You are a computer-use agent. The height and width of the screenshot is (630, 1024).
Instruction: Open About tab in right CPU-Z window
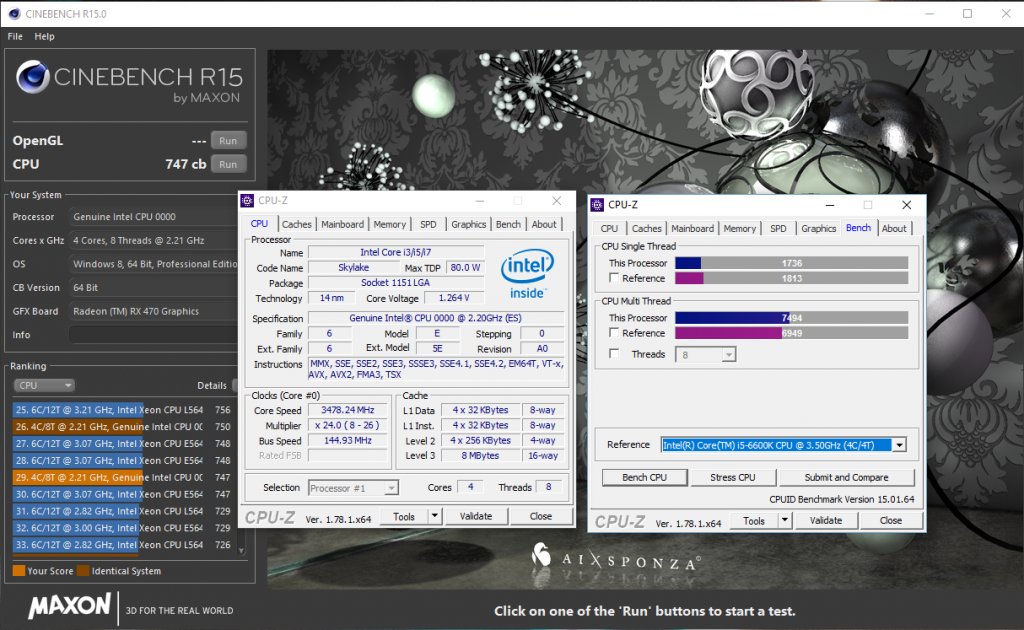894,228
